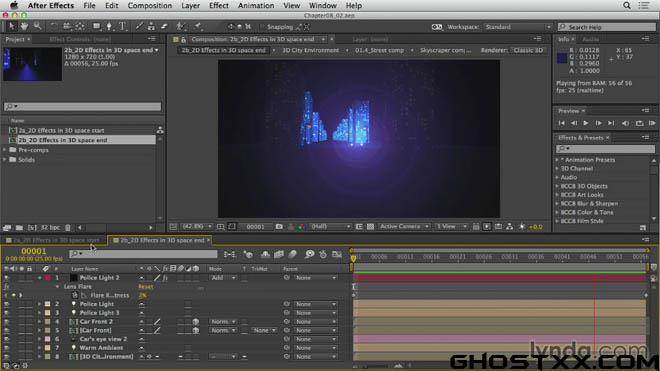This screenshot has width=660, height=371.
Task: Select the Zoom magnifier tool
Action: coord(37,27)
